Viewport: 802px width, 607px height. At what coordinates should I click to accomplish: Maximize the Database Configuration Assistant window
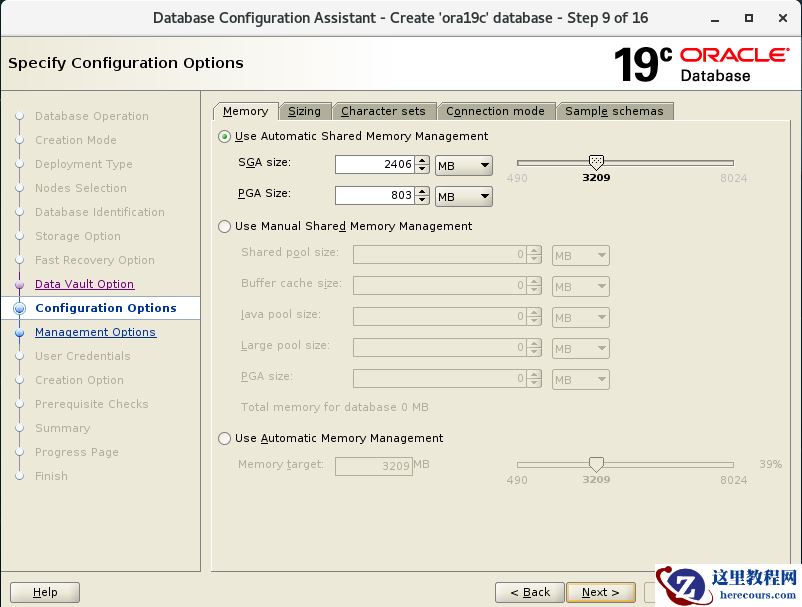[x=749, y=18]
